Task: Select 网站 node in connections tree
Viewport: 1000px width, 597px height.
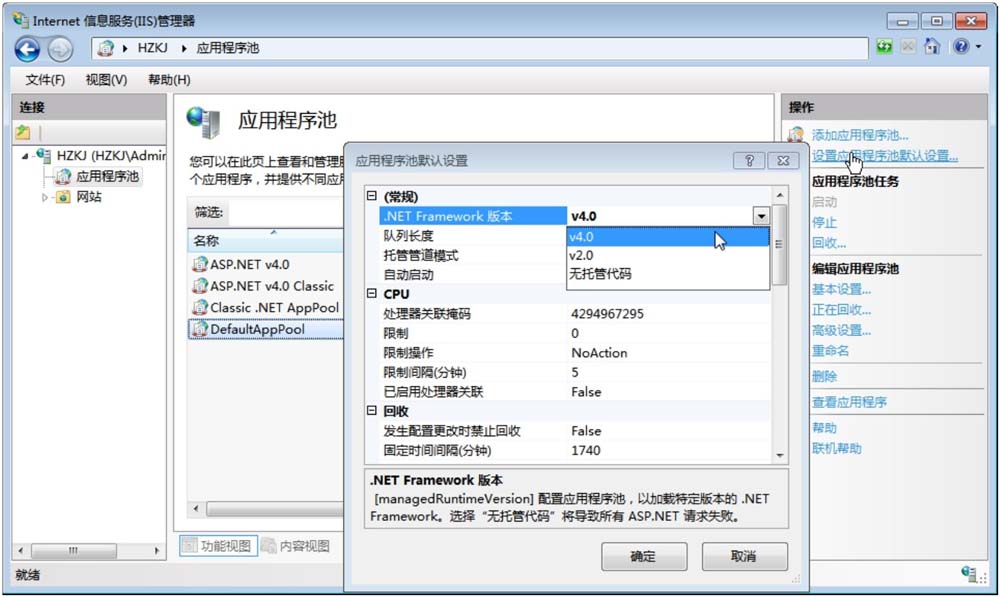Action: 89,196
